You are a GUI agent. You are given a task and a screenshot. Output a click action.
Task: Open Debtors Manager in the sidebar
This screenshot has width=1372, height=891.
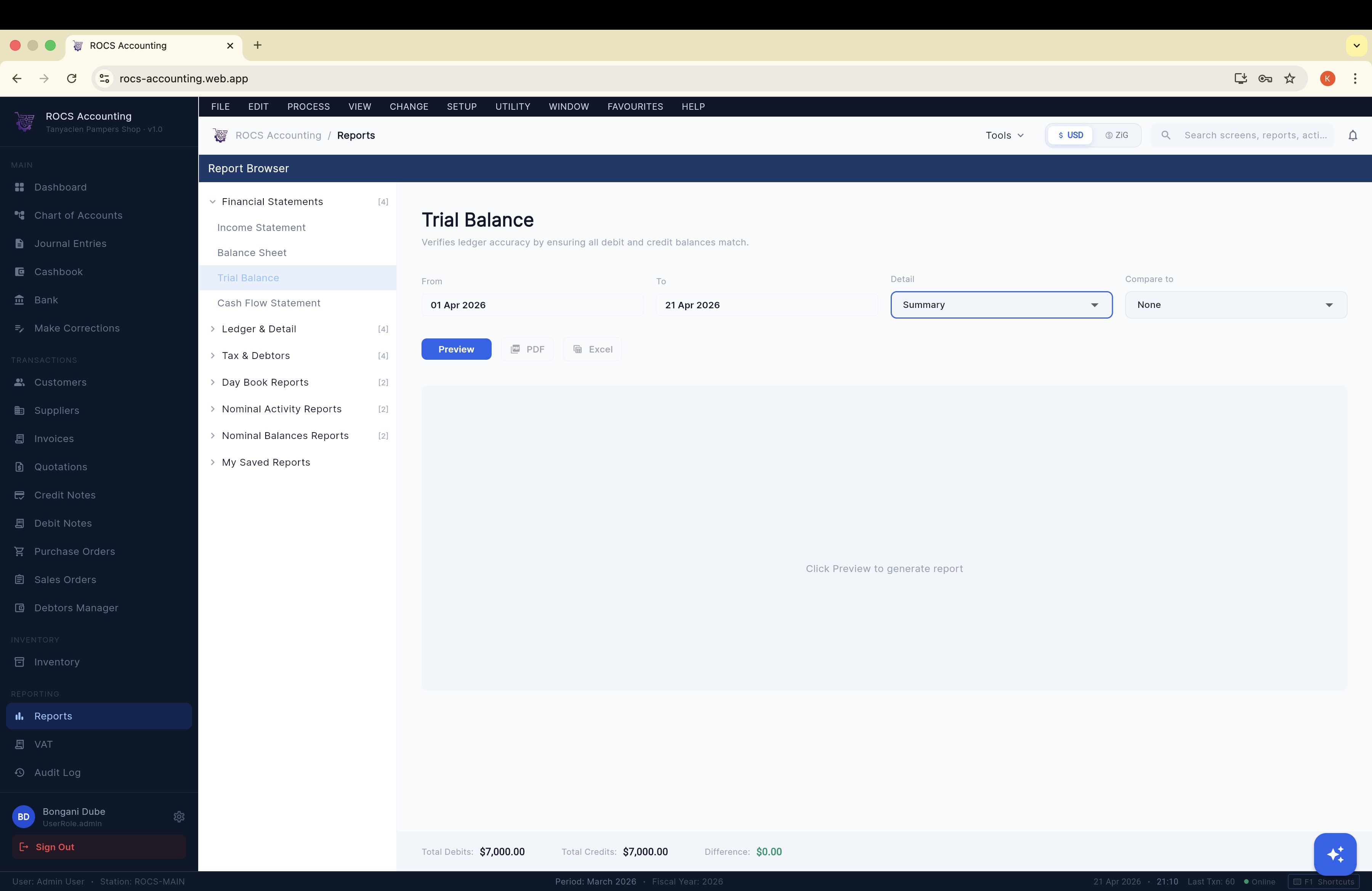click(x=75, y=607)
